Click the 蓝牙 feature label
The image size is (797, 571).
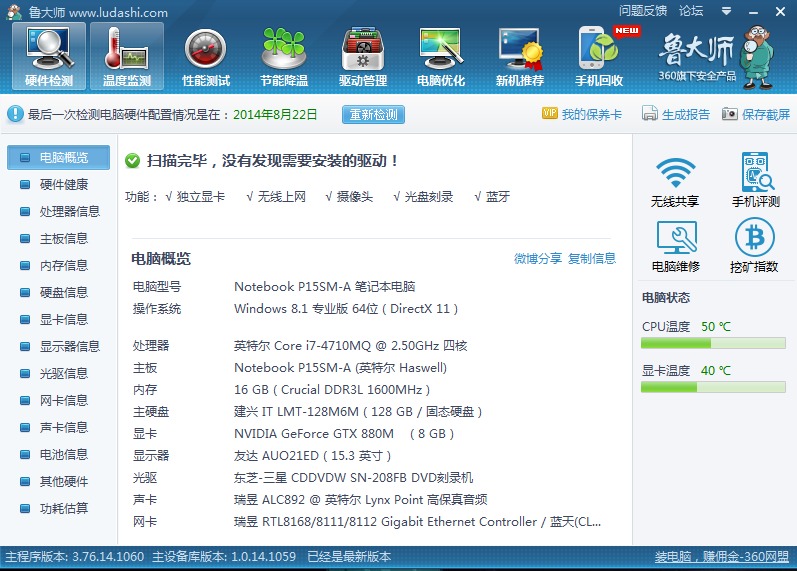(x=498, y=197)
